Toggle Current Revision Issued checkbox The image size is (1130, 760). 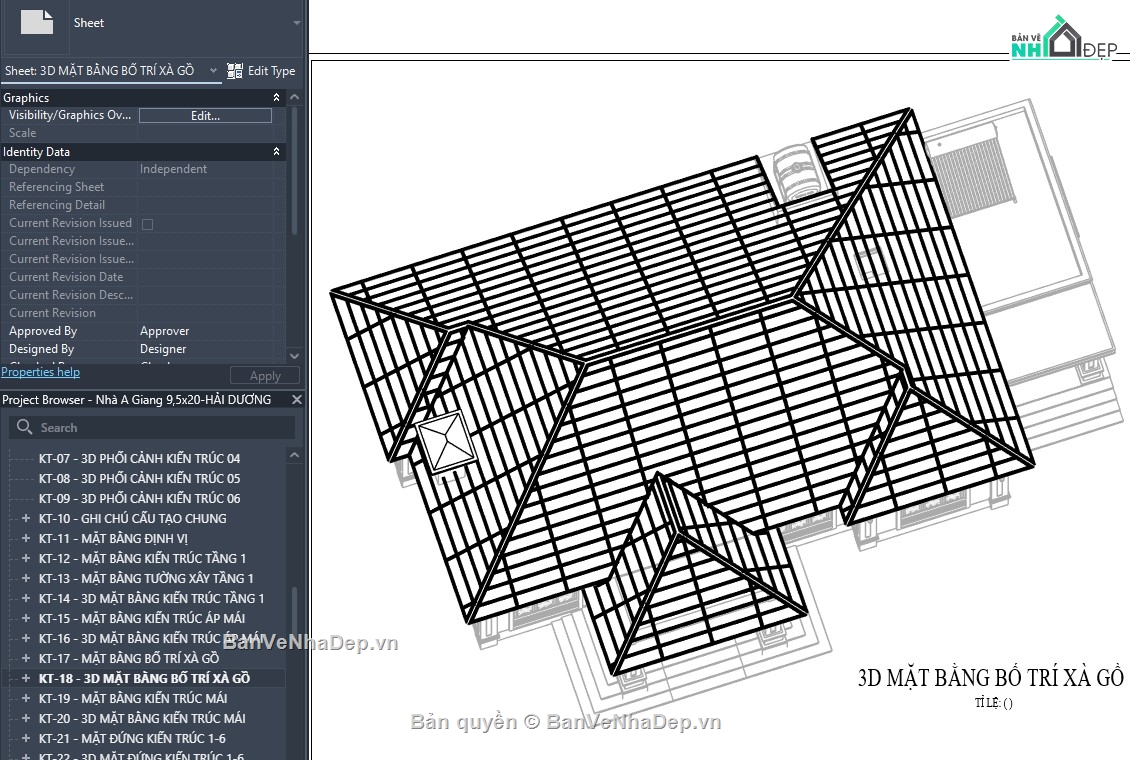148,224
